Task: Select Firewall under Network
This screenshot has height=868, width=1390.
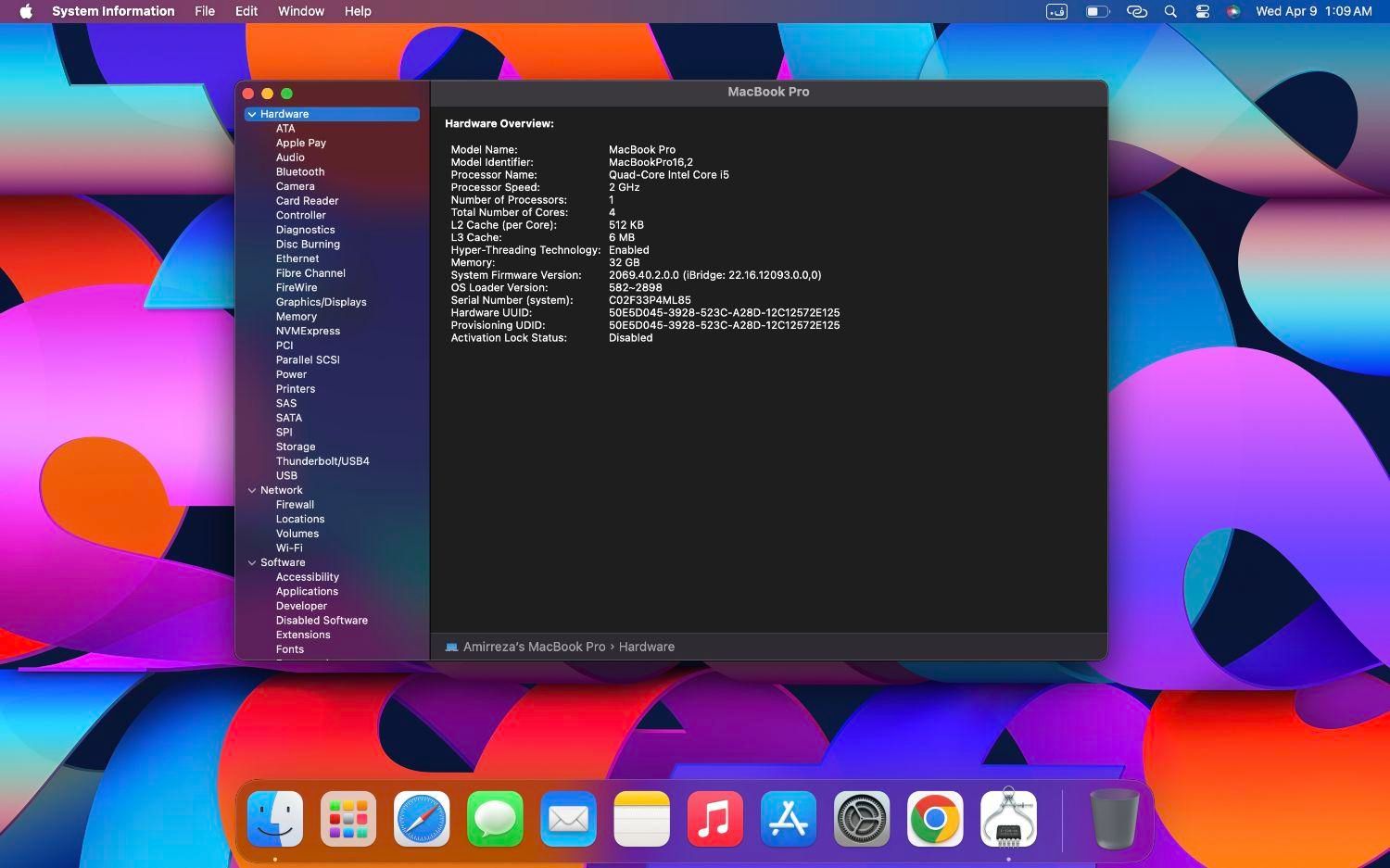Action: (x=295, y=505)
